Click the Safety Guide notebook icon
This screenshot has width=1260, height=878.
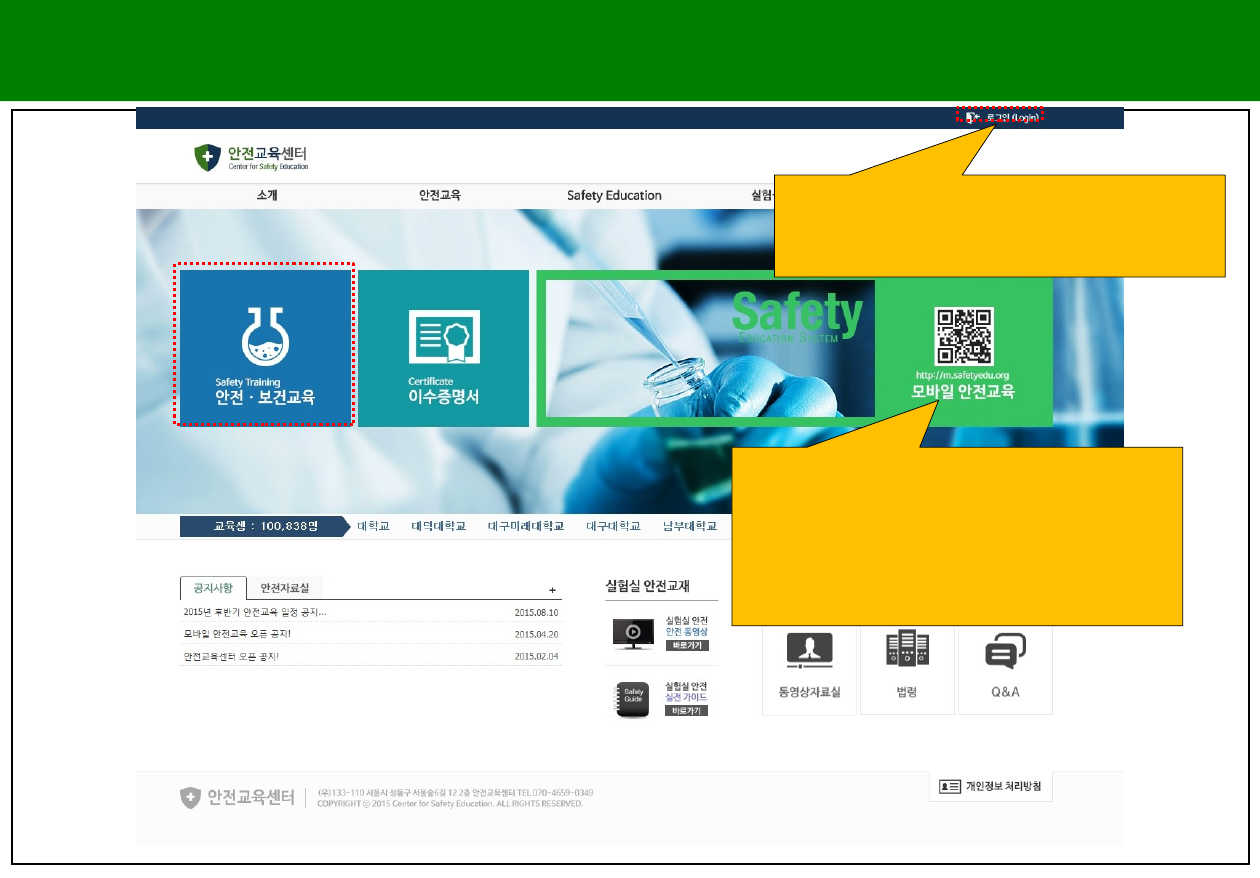tap(632, 698)
